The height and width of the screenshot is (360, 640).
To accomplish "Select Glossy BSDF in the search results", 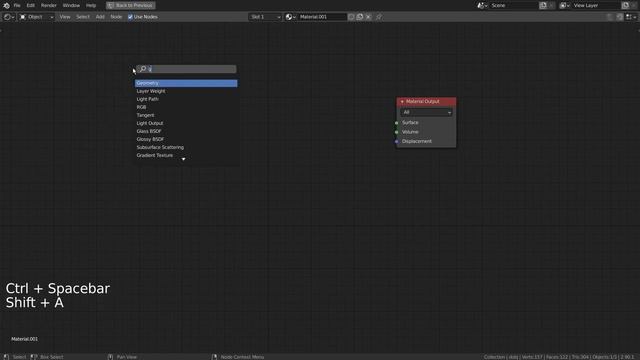I will [x=186, y=139].
